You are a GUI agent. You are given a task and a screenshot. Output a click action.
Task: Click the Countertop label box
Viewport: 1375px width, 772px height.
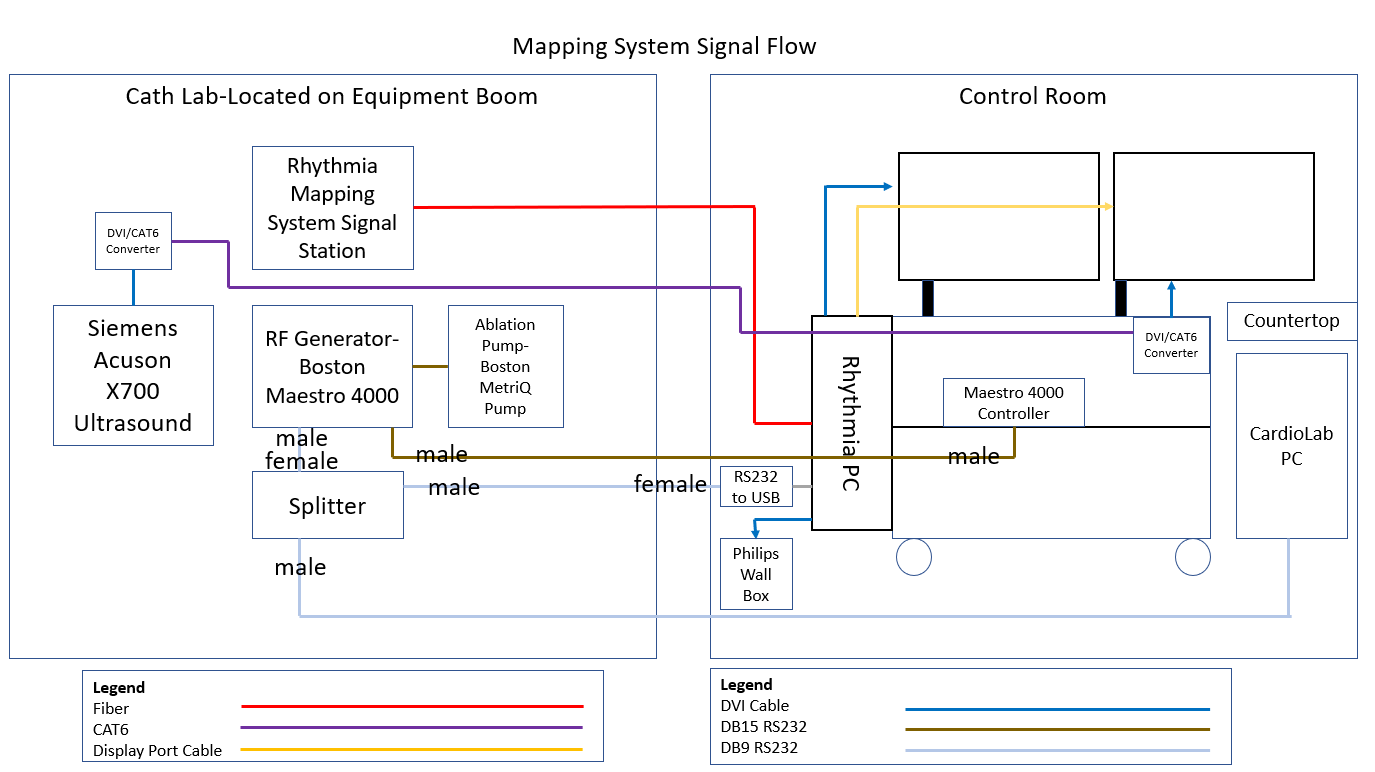coord(1291,320)
